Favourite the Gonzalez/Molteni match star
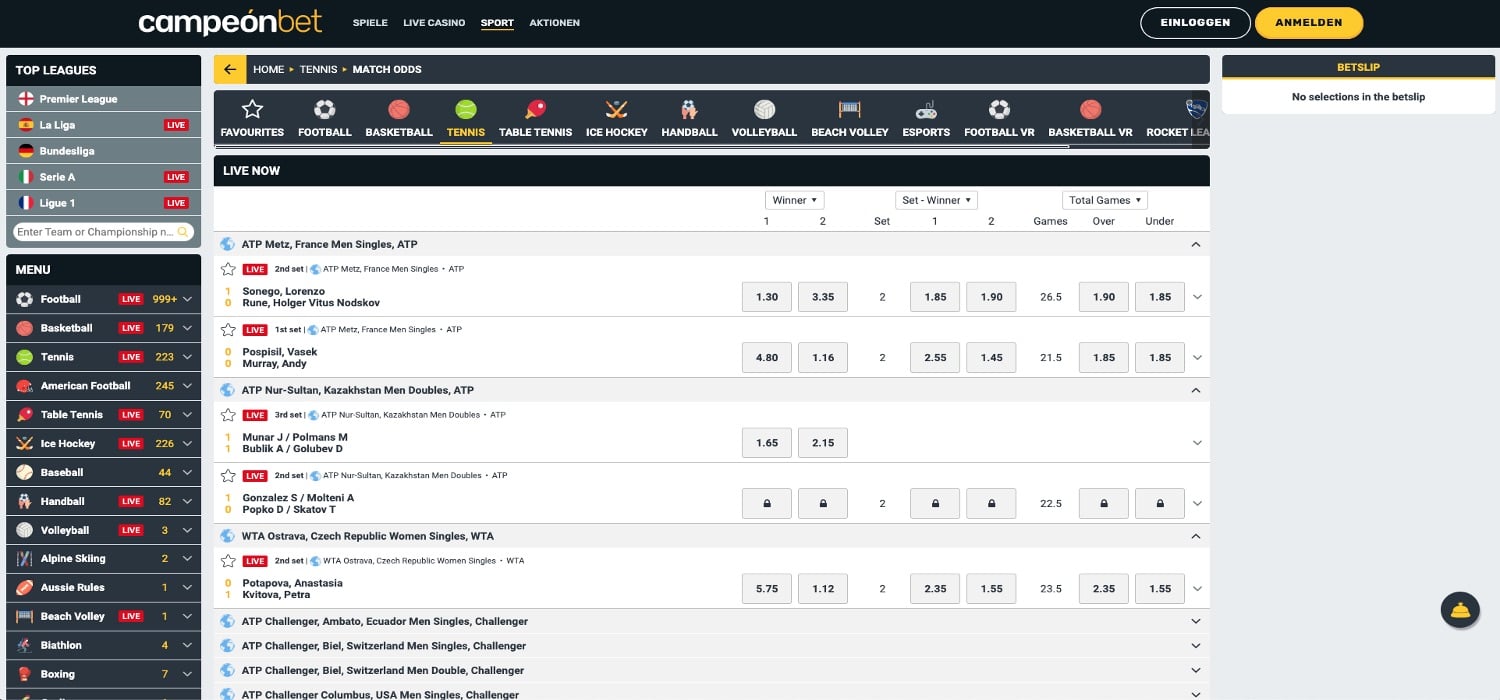Screen dimensions: 1500x700 [228, 476]
